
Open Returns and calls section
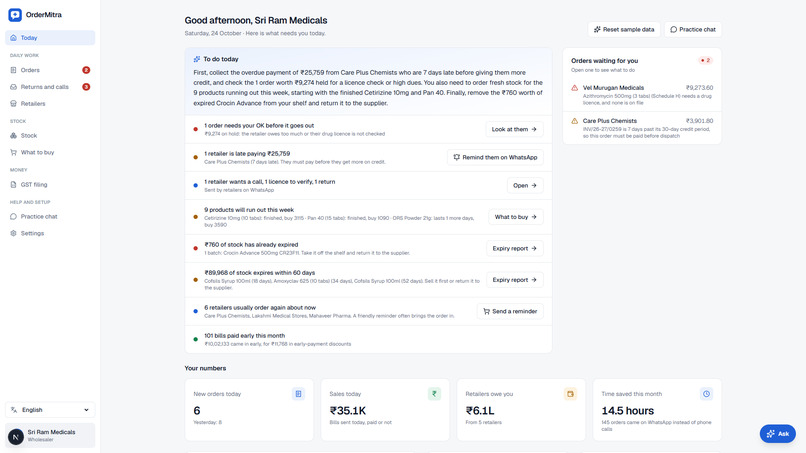click(x=50, y=87)
